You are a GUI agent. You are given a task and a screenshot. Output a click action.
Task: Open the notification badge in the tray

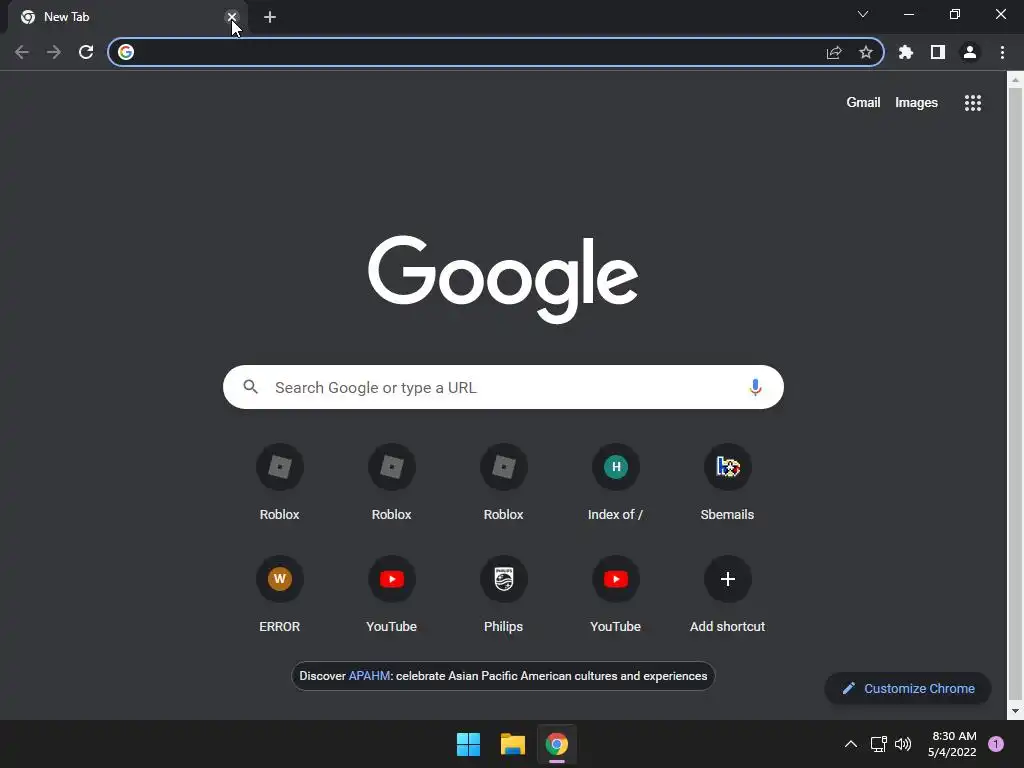tap(996, 744)
